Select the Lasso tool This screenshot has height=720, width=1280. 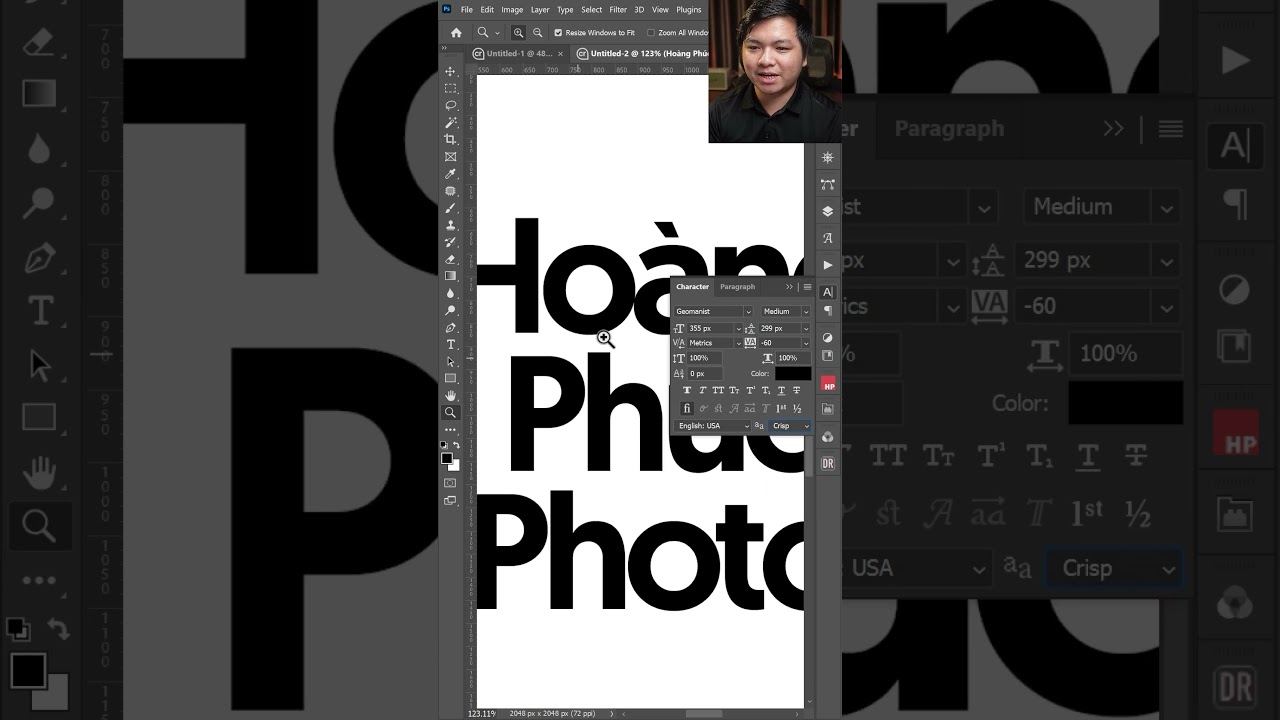[x=450, y=105]
